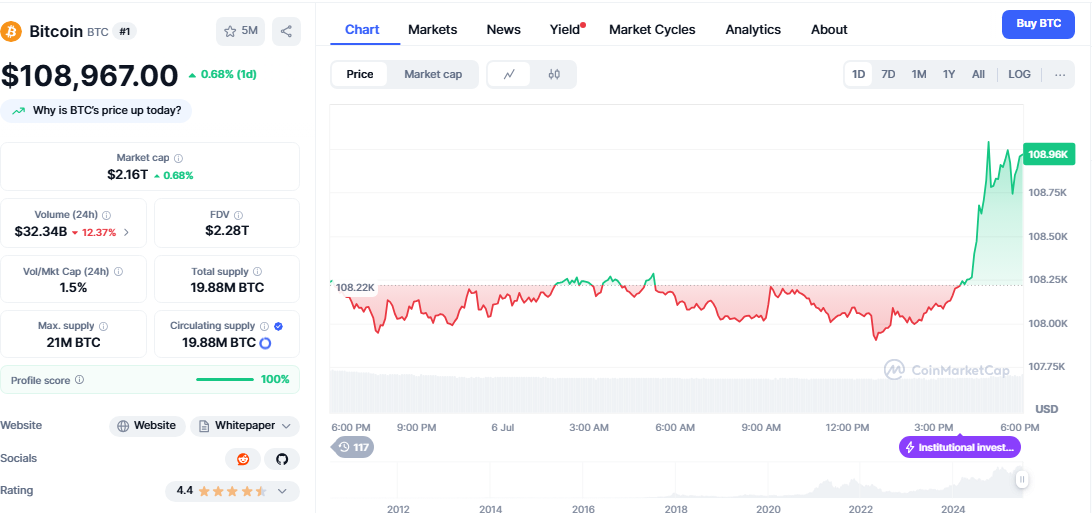Click the $2.16T market cap value
This screenshot has width=1092, height=513.
[x=127, y=175]
